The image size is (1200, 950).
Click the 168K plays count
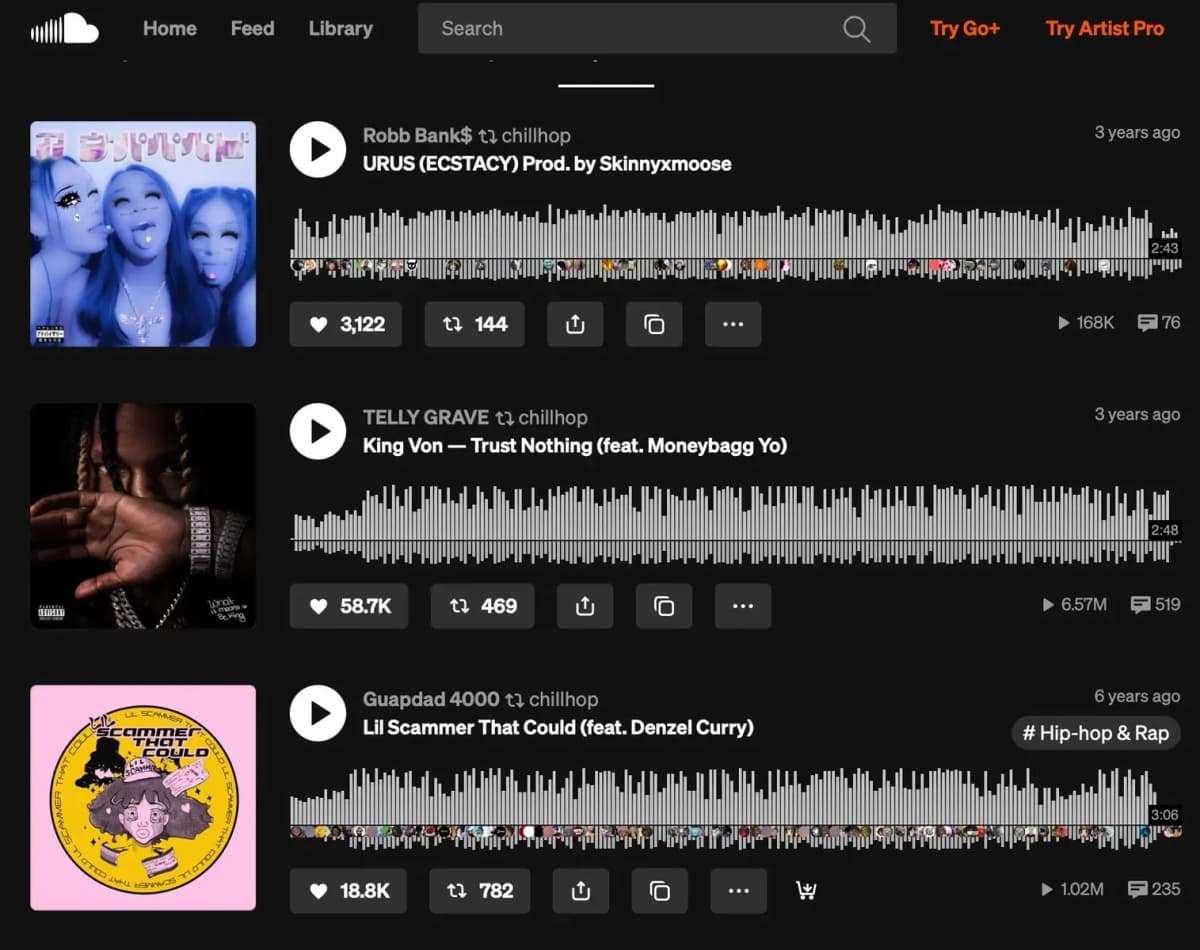[1086, 323]
